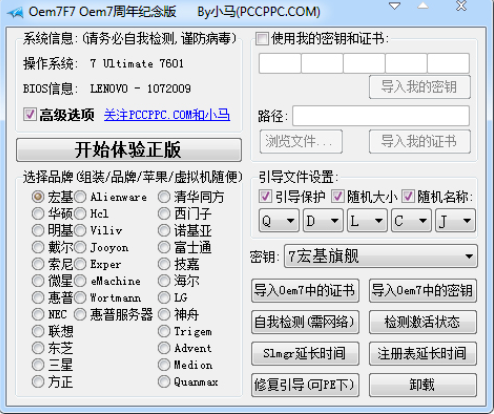The image size is (494, 414).
Task: Select Exper brand option
Action: [x=80, y=264]
